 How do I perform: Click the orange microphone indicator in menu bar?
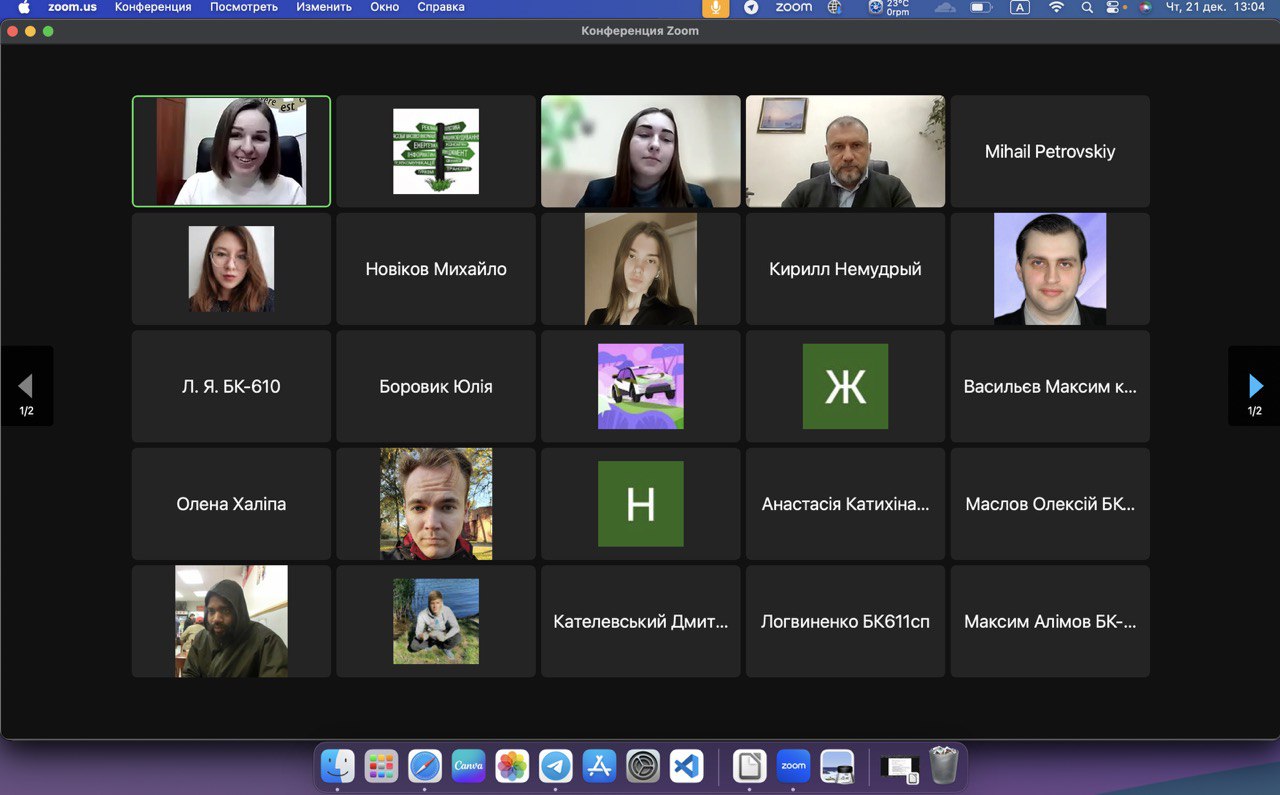pos(715,7)
